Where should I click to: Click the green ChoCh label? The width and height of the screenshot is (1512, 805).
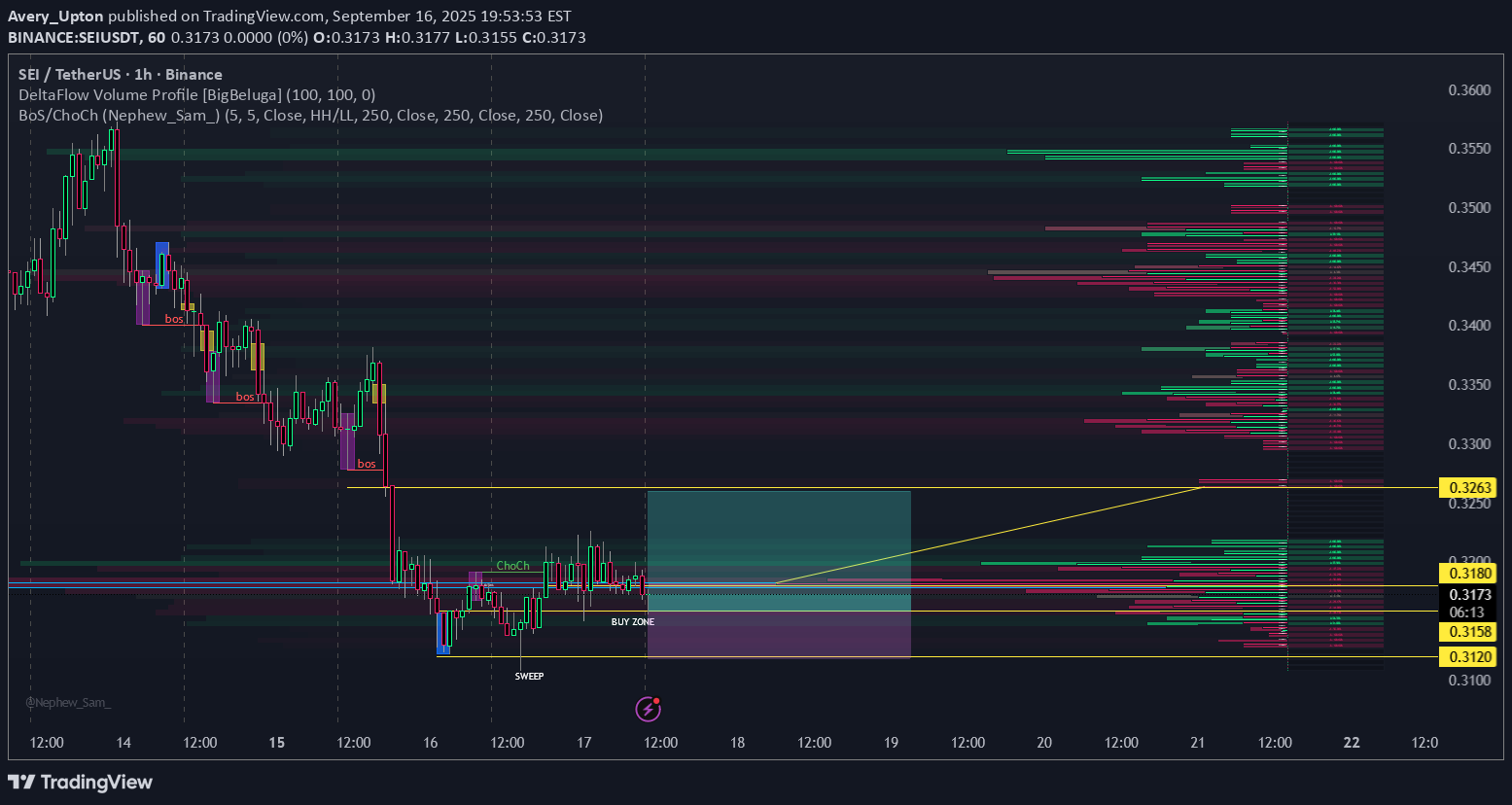tap(513, 566)
